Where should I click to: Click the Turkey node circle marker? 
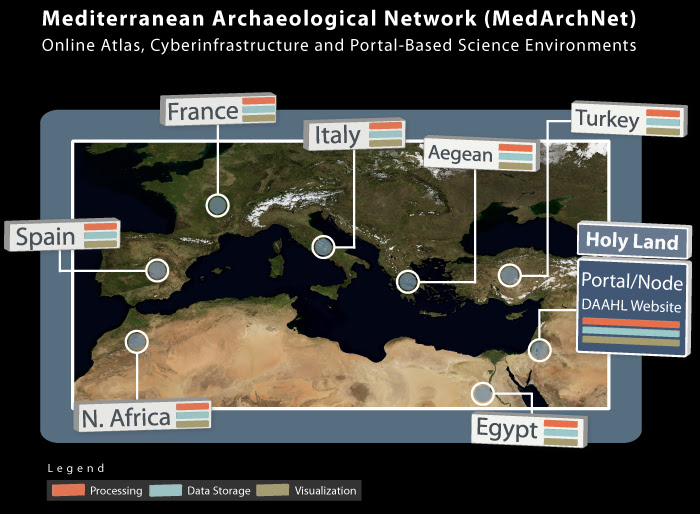(x=509, y=275)
